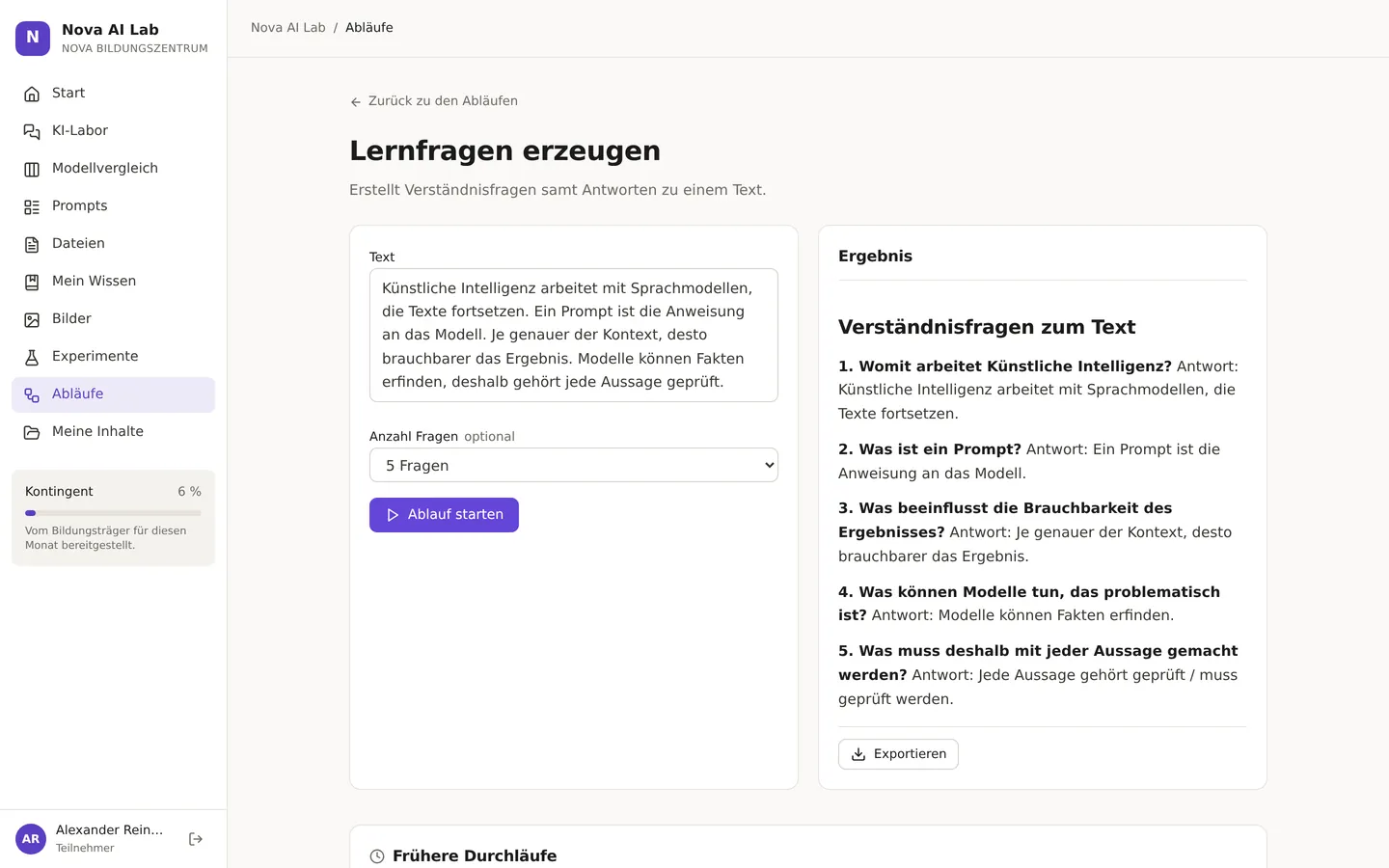Click the question '2. Was ist ein Prompt?'

click(930, 449)
